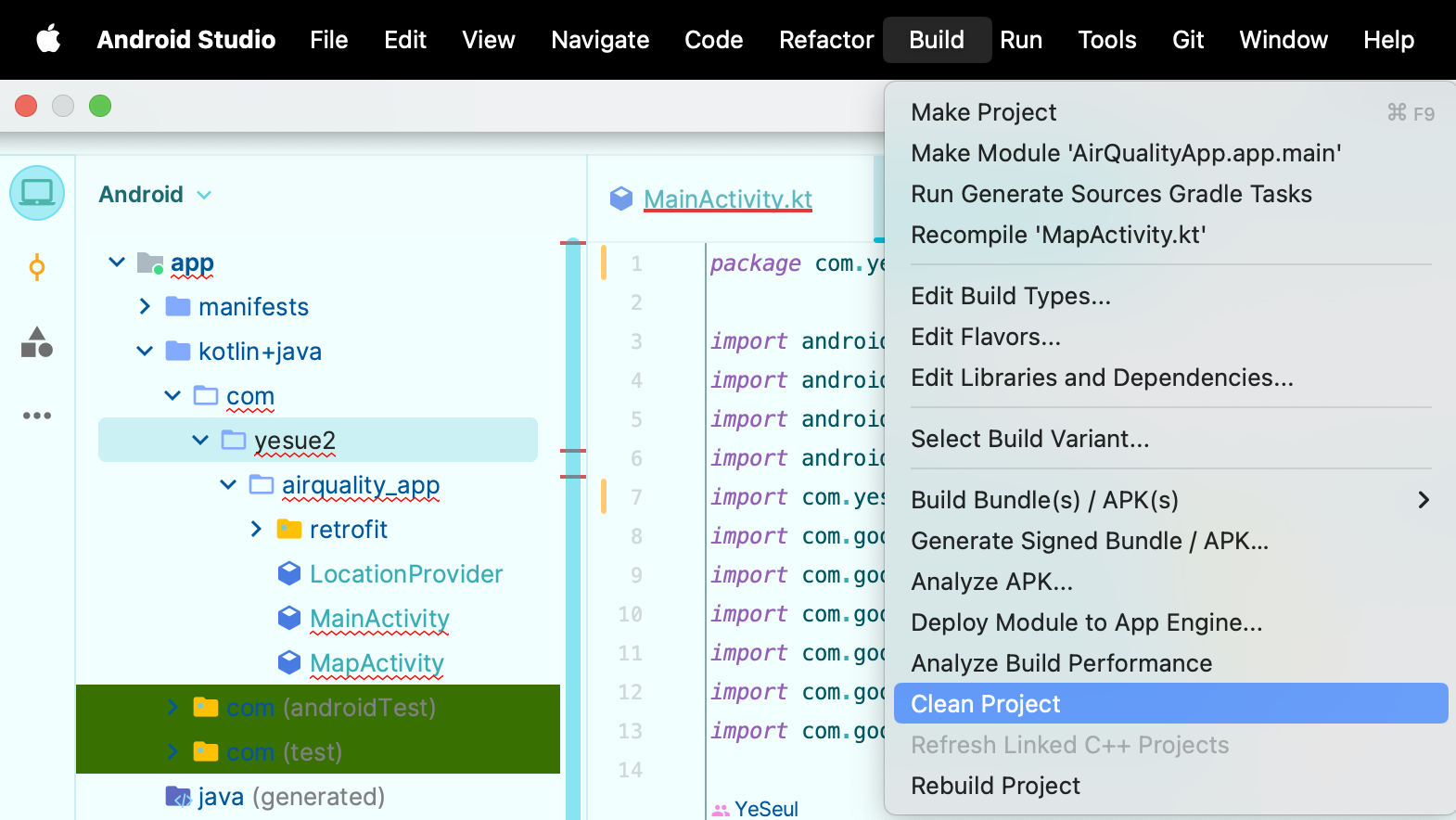The height and width of the screenshot is (820, 1456).
Task: Open the Project tool window icon
Action: pos(37,193)
